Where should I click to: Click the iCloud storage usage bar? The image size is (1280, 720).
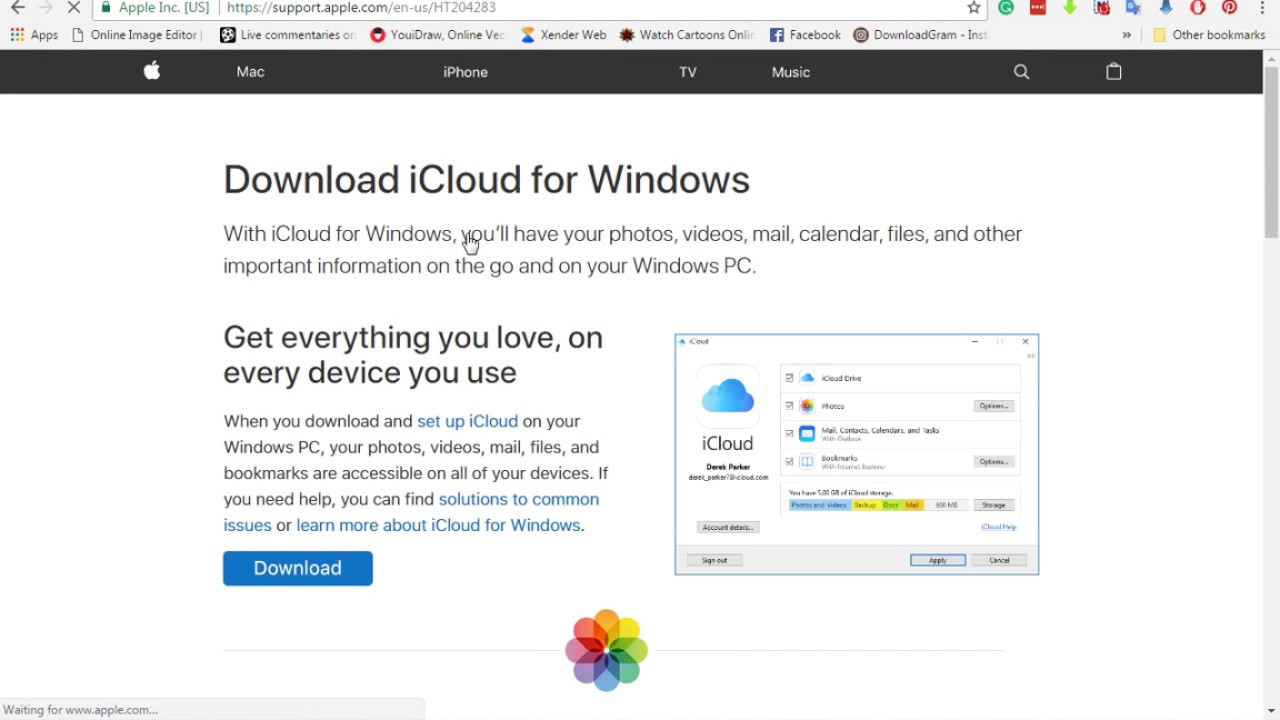(x=878, y=505)
